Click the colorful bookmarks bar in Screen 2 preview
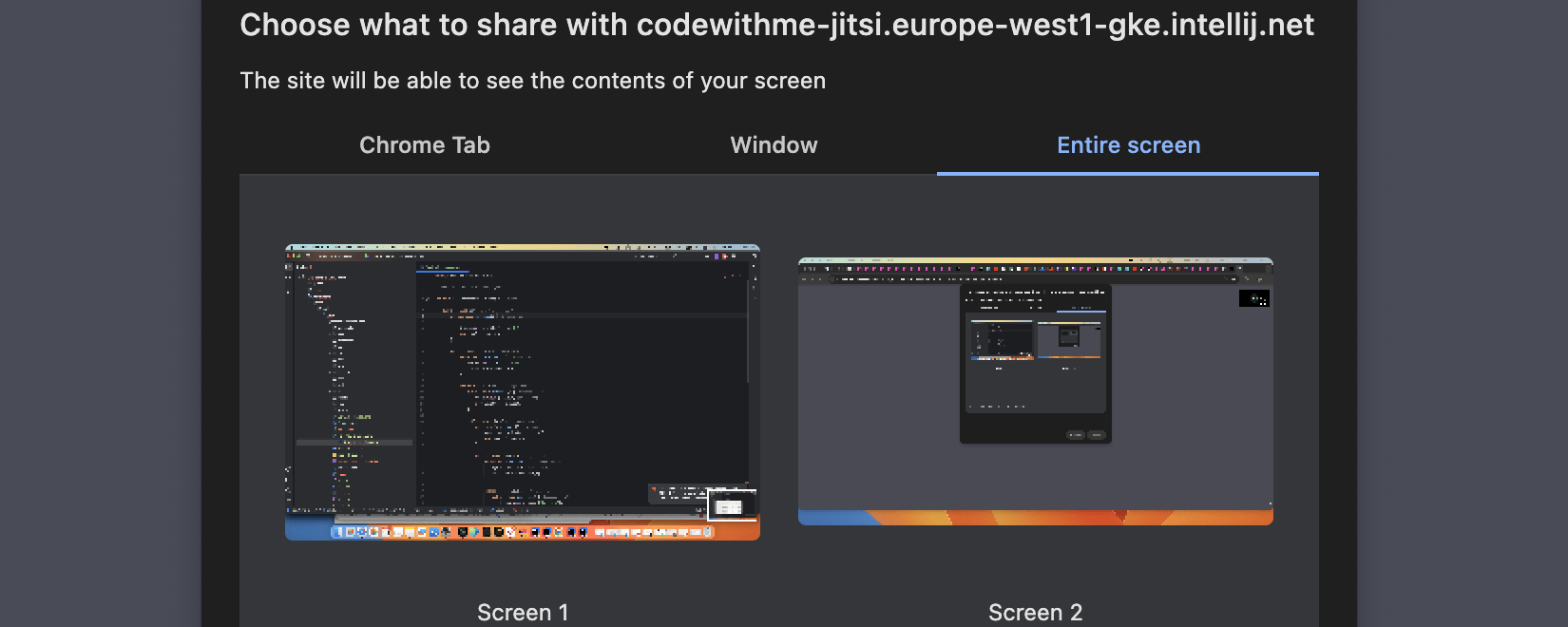 (1035, 269)
